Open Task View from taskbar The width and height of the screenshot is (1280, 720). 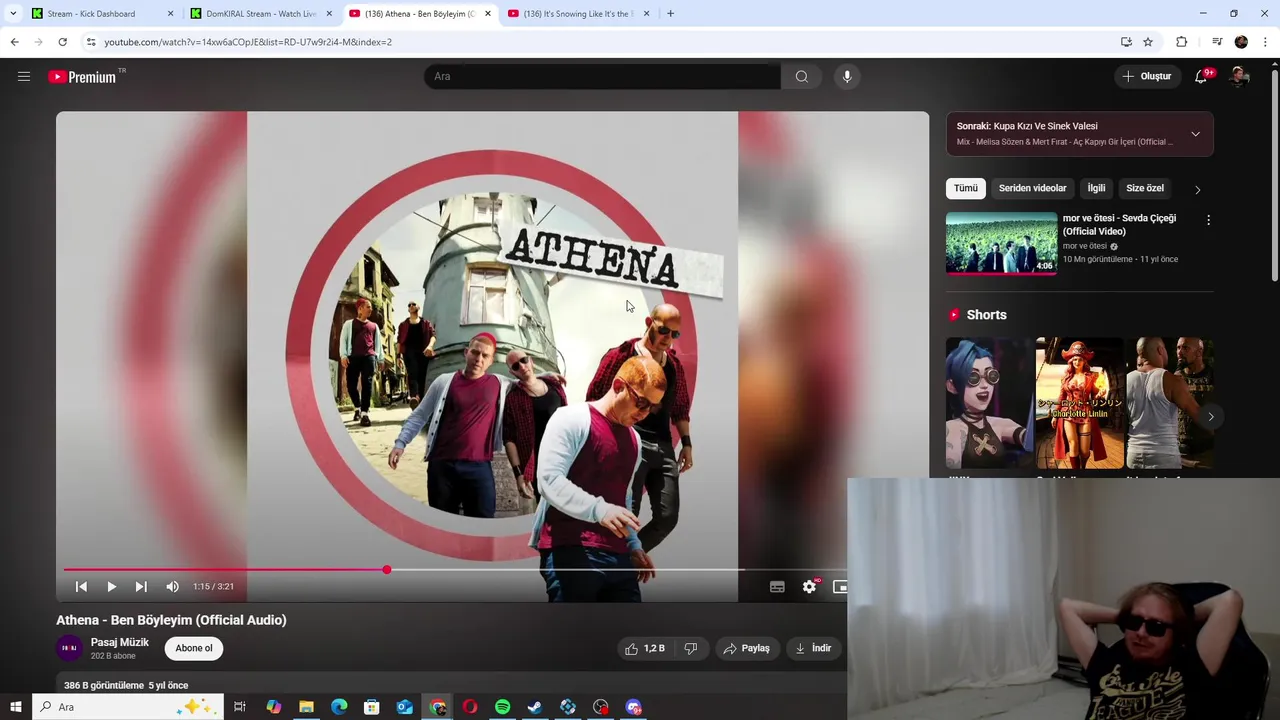[240, 707]
